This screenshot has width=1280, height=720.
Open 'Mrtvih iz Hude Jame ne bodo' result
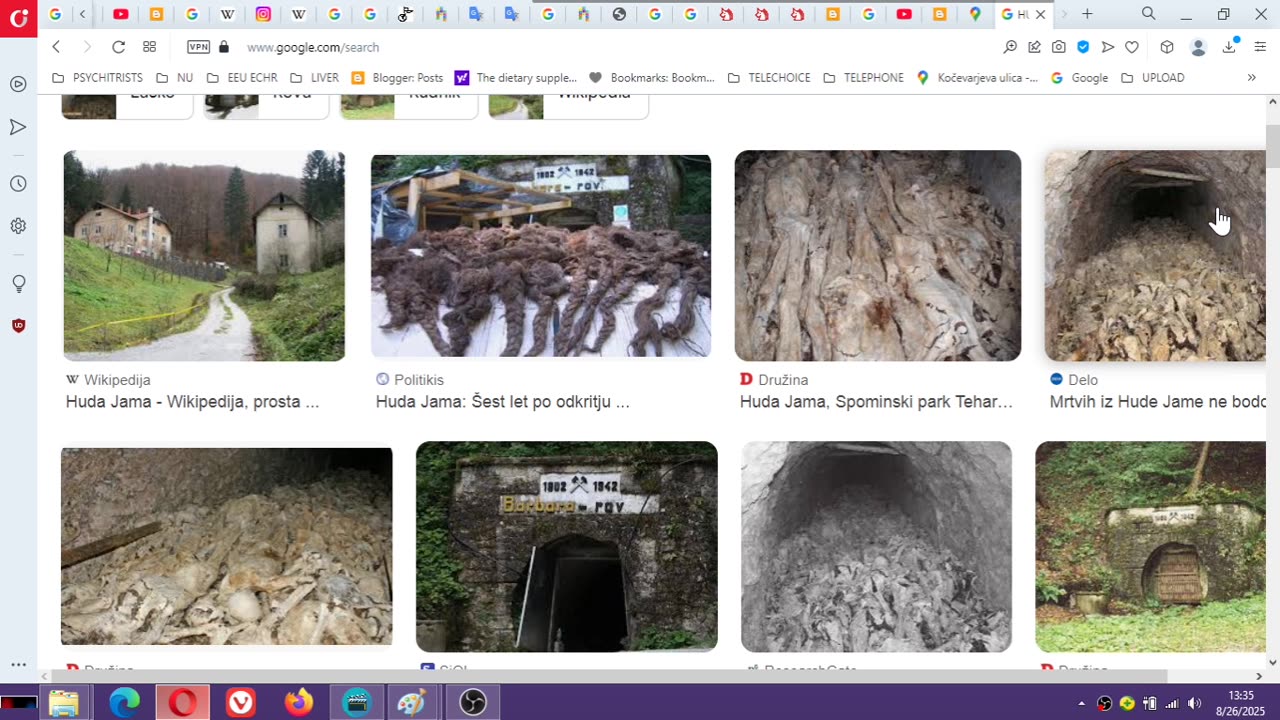coord(1157,402)
